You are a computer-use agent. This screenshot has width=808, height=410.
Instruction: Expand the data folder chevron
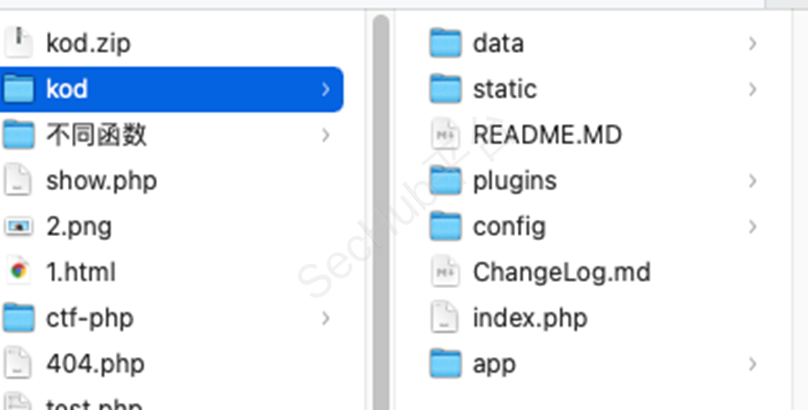coord(753,43)
